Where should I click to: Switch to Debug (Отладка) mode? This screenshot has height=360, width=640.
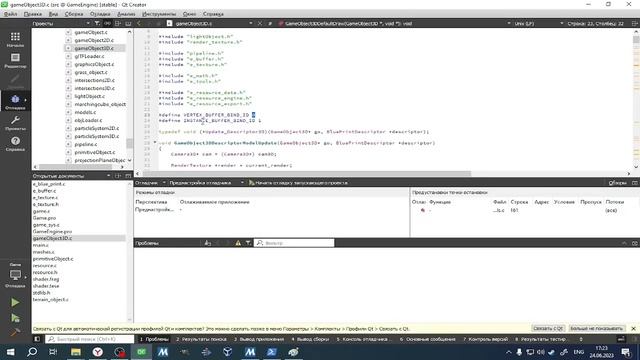(x=15, y=102)
